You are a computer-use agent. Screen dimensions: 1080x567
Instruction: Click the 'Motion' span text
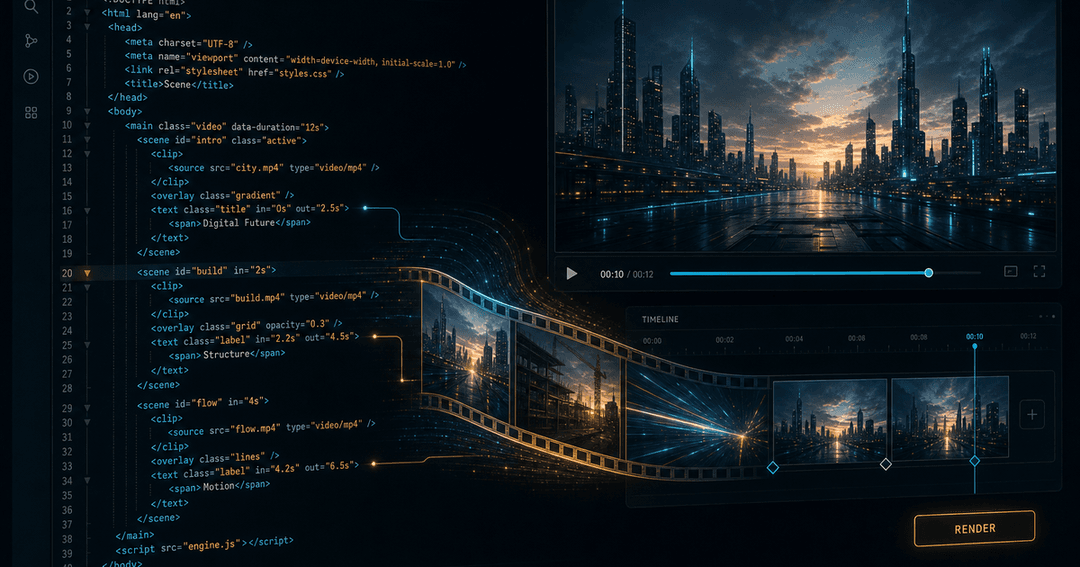coord(219,486)
